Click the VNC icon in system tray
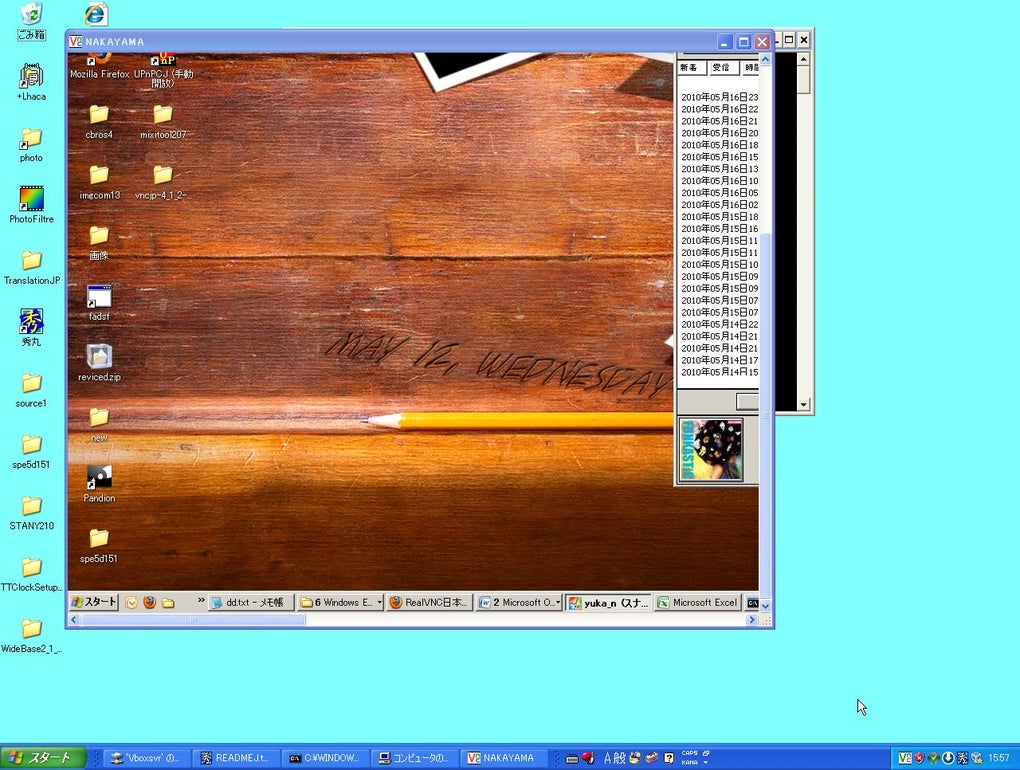Viewport: 1020px width, 770px height. point(904,758)
